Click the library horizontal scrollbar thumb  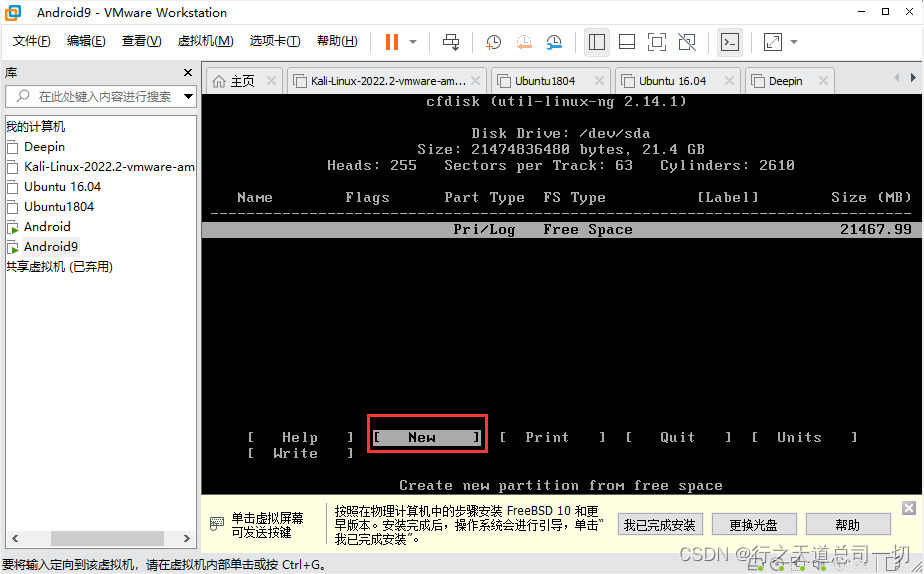pos(107,539)
